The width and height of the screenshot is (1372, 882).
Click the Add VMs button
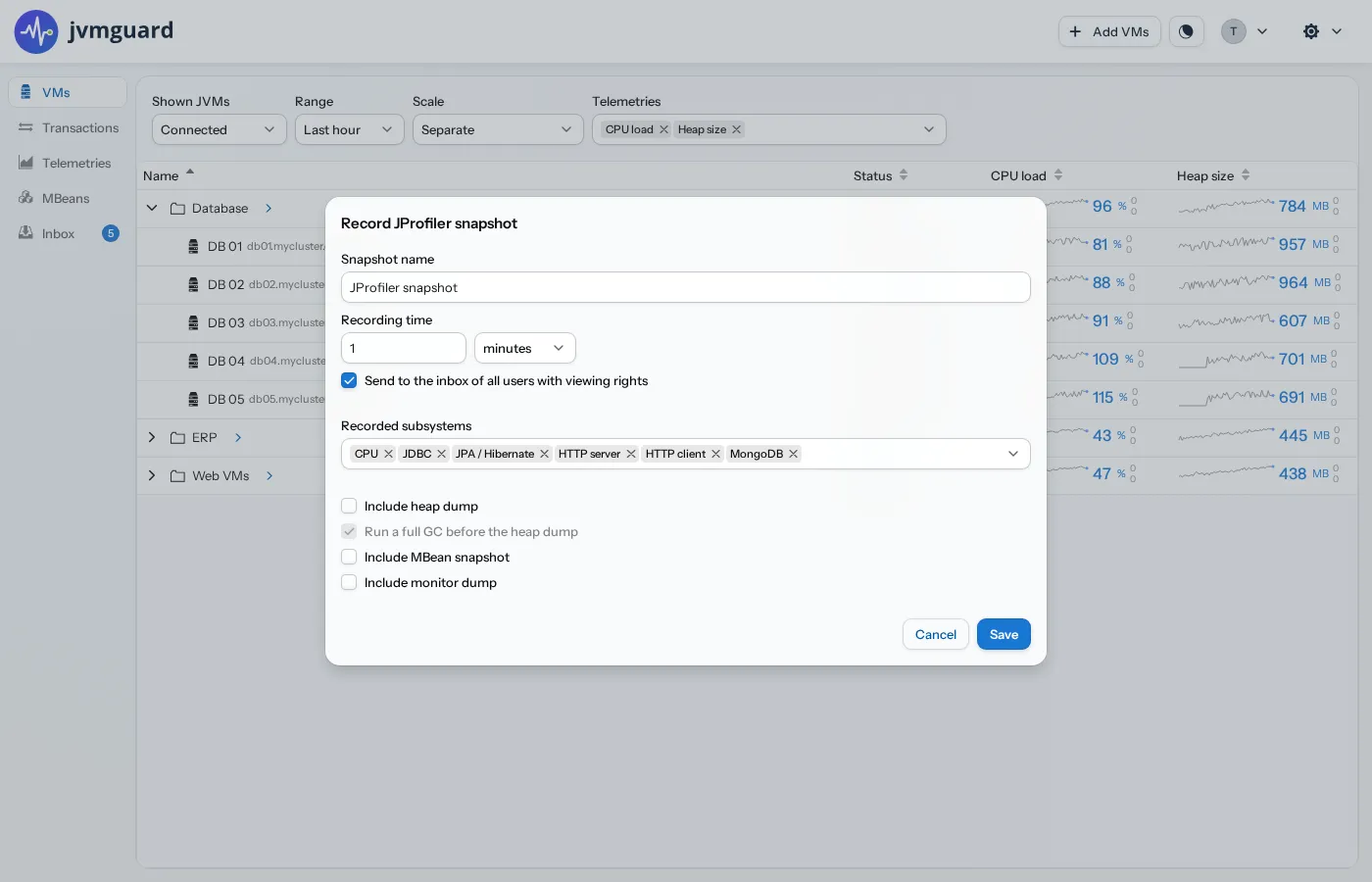(1109, 31)
